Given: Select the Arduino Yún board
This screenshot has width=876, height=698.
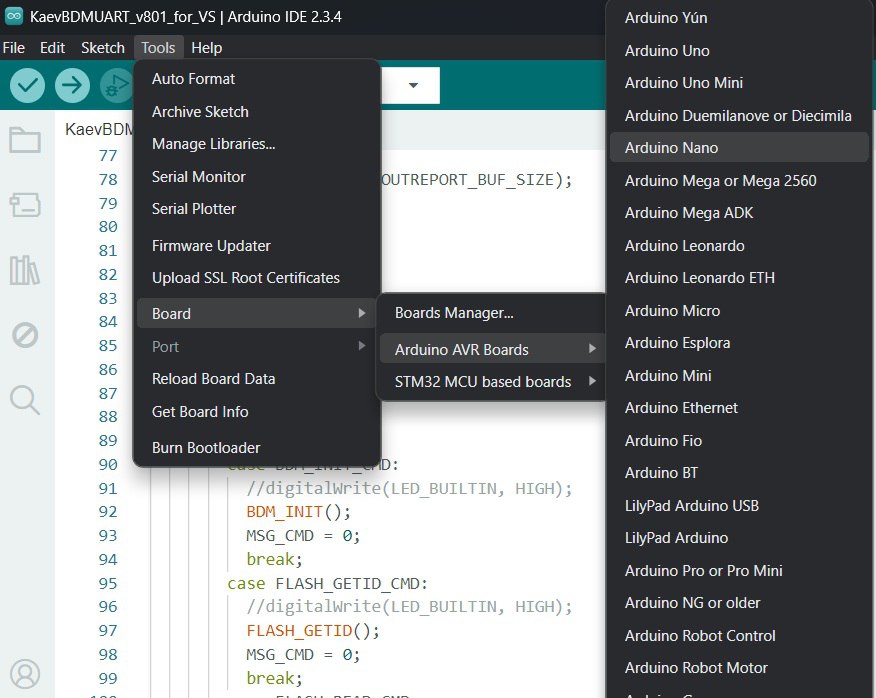Looking at the screenshot, I should (739, 18).
